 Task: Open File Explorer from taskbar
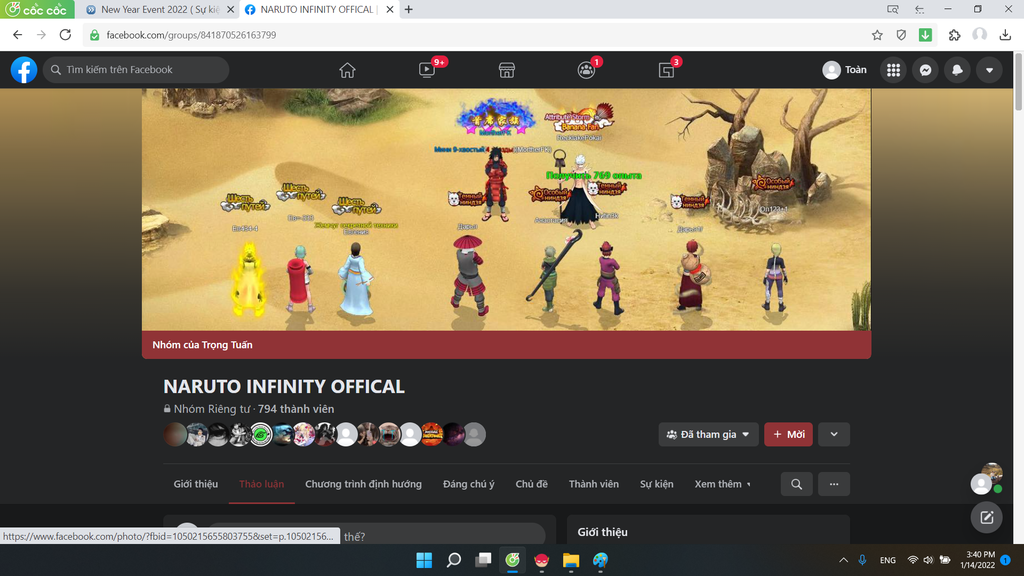click(571, 560)
